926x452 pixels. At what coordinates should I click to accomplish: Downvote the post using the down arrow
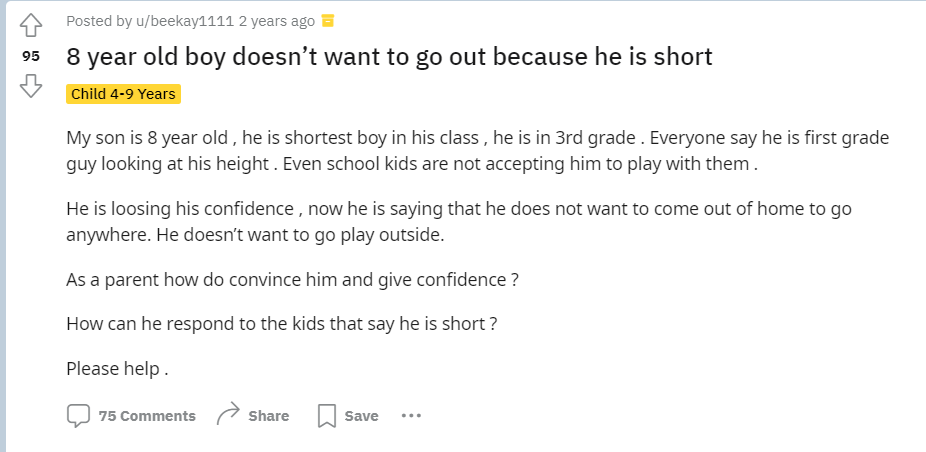pos(32,88)
